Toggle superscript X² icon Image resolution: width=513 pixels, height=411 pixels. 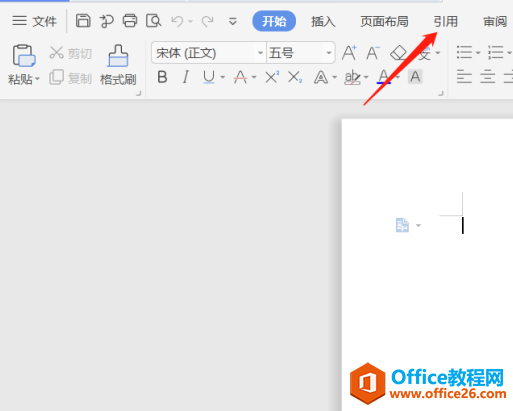pos(272,77)
